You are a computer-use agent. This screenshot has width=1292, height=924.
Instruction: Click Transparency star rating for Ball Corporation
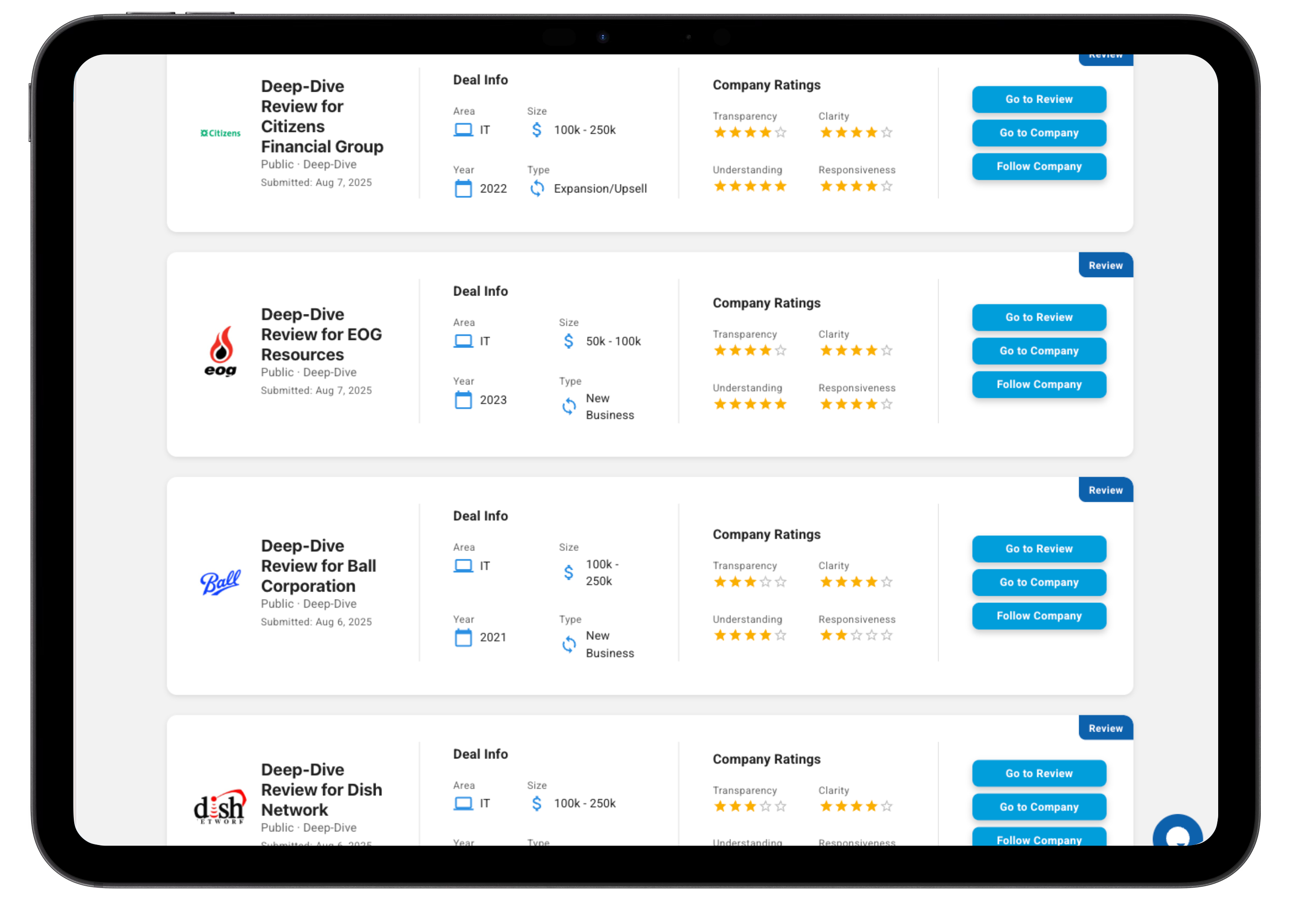(750, 582)
